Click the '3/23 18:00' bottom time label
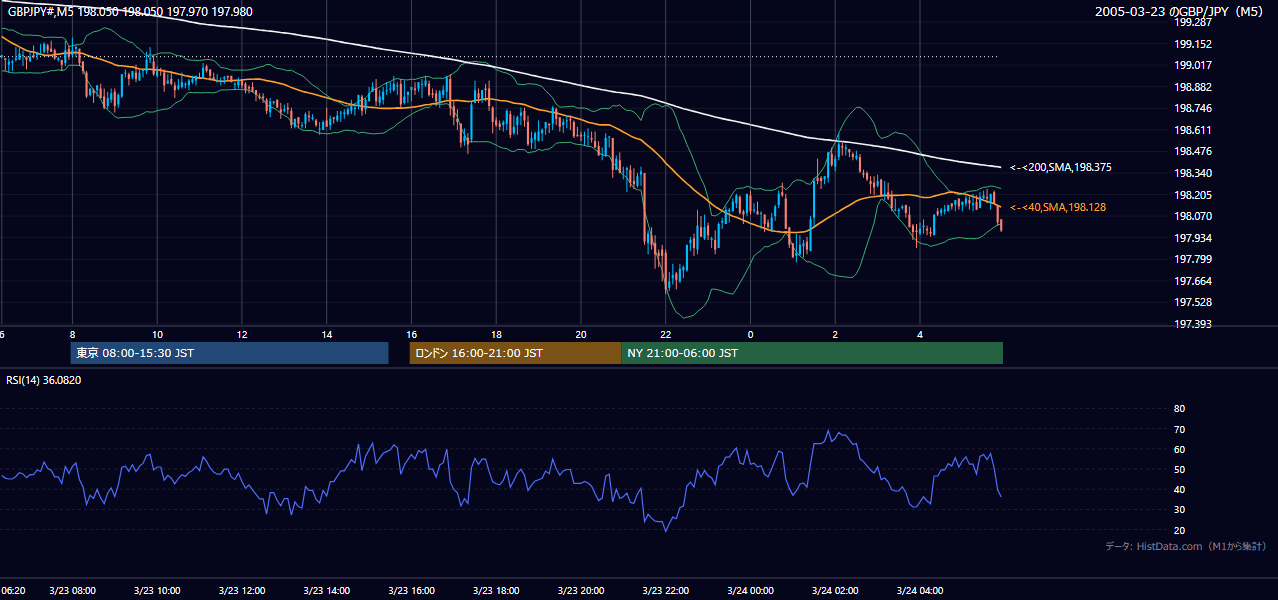The image size is (1278, 600). click(496, 590)
